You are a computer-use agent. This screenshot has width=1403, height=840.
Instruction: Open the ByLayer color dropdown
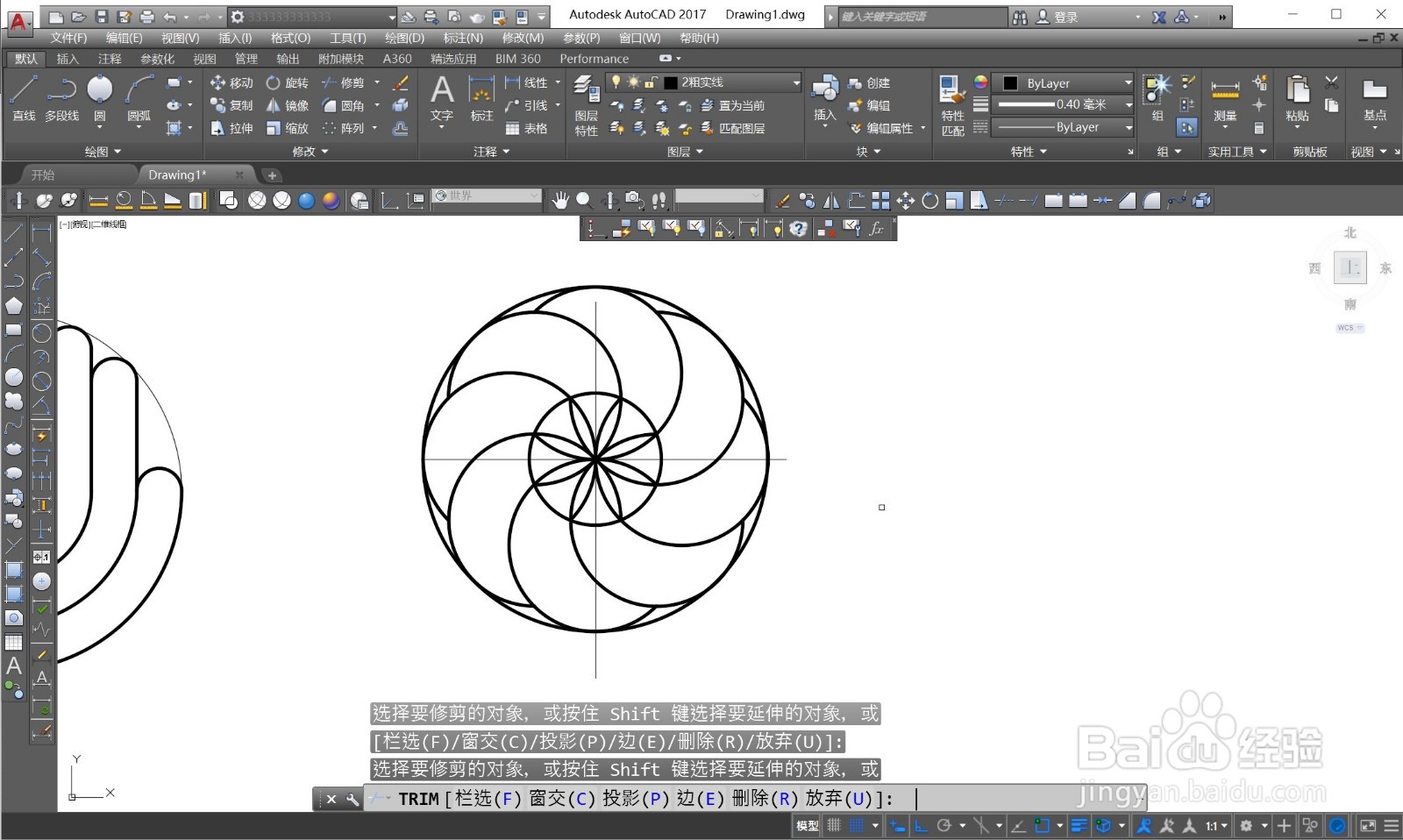click(x=1063, y=82)
